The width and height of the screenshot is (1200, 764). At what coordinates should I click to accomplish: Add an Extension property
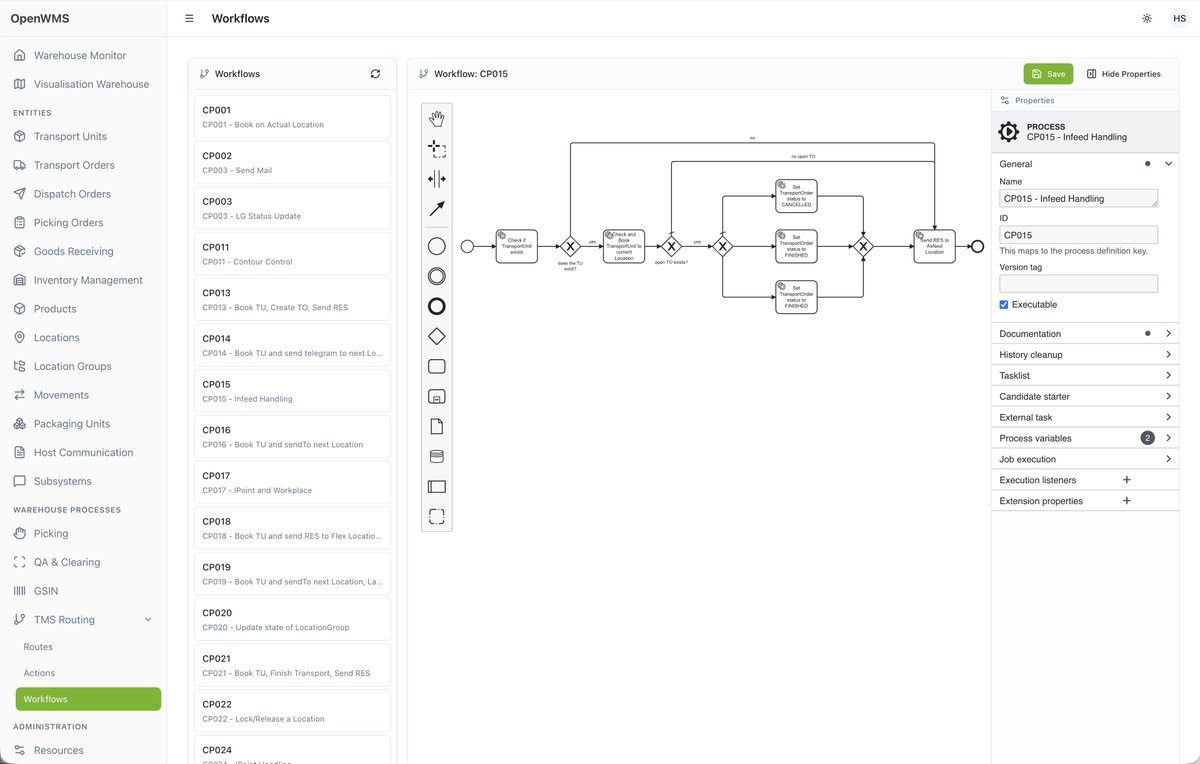(x=1127, y=501)
